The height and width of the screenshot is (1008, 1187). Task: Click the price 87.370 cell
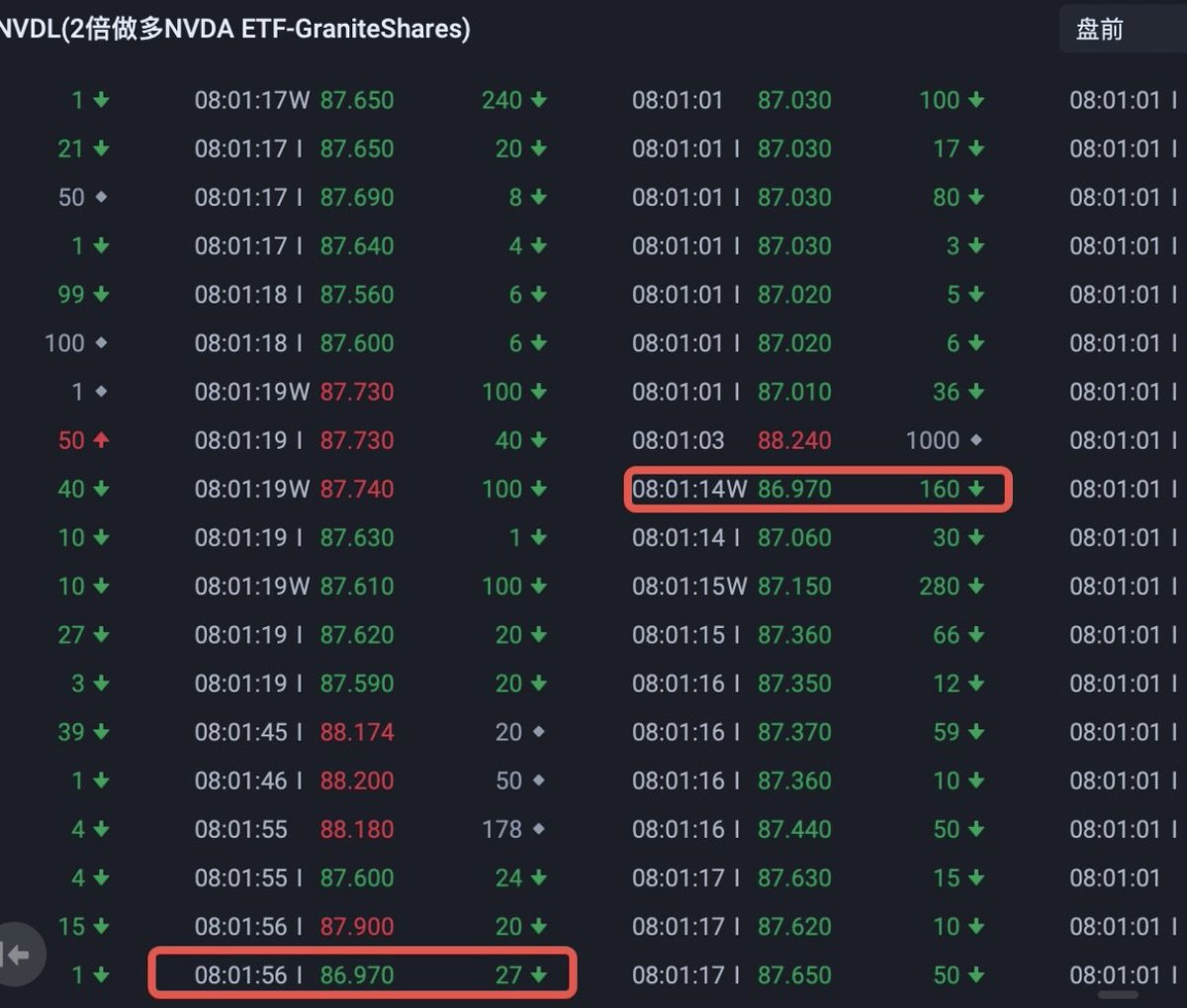coord(794,732)
